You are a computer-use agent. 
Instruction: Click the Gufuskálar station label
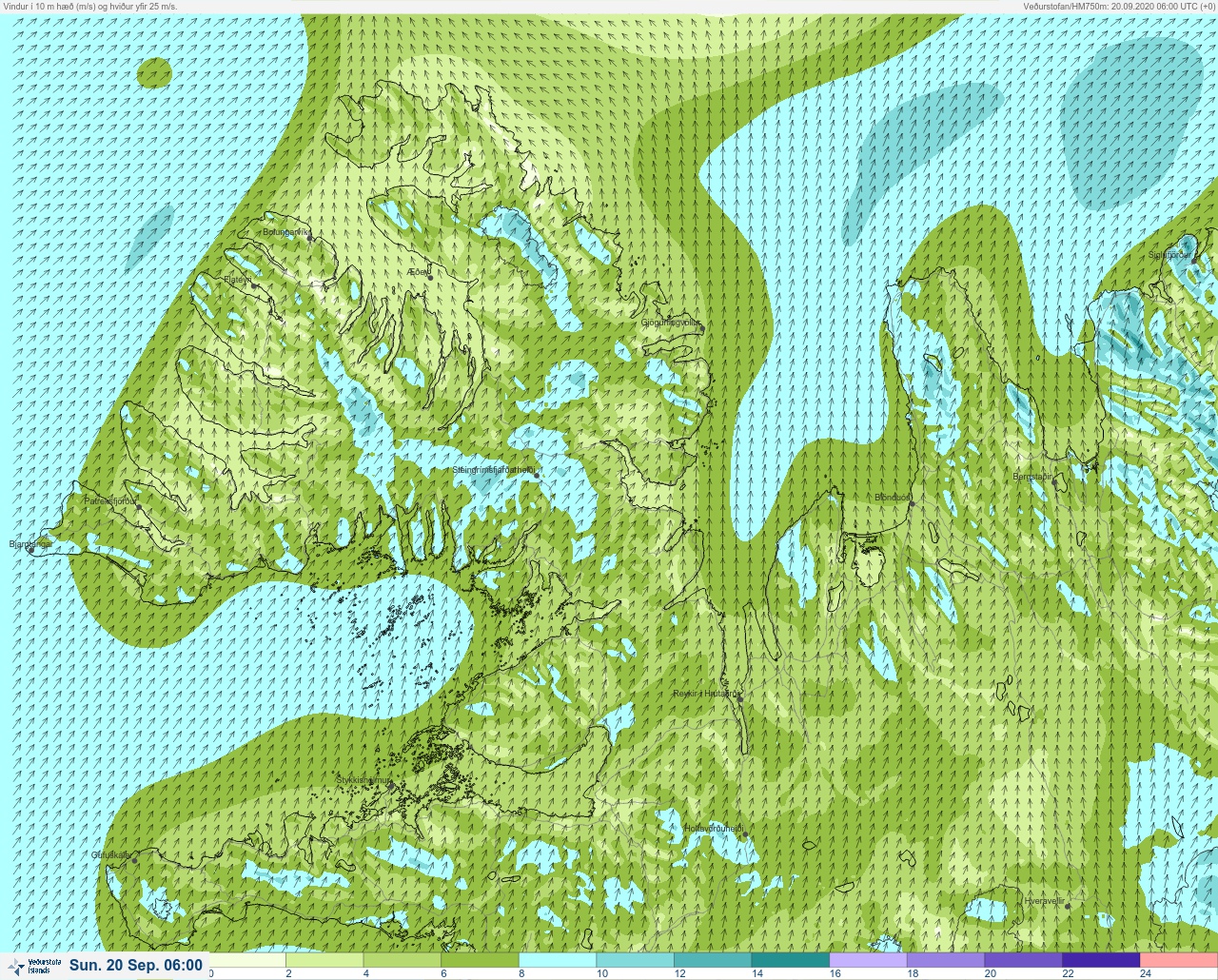click(x=110, y=855)
